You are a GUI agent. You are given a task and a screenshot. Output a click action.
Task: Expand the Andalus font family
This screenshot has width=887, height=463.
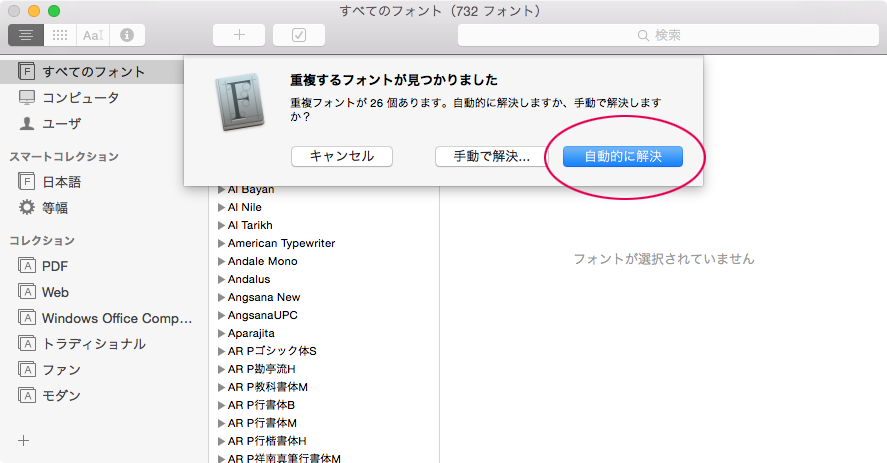[221, 280]
